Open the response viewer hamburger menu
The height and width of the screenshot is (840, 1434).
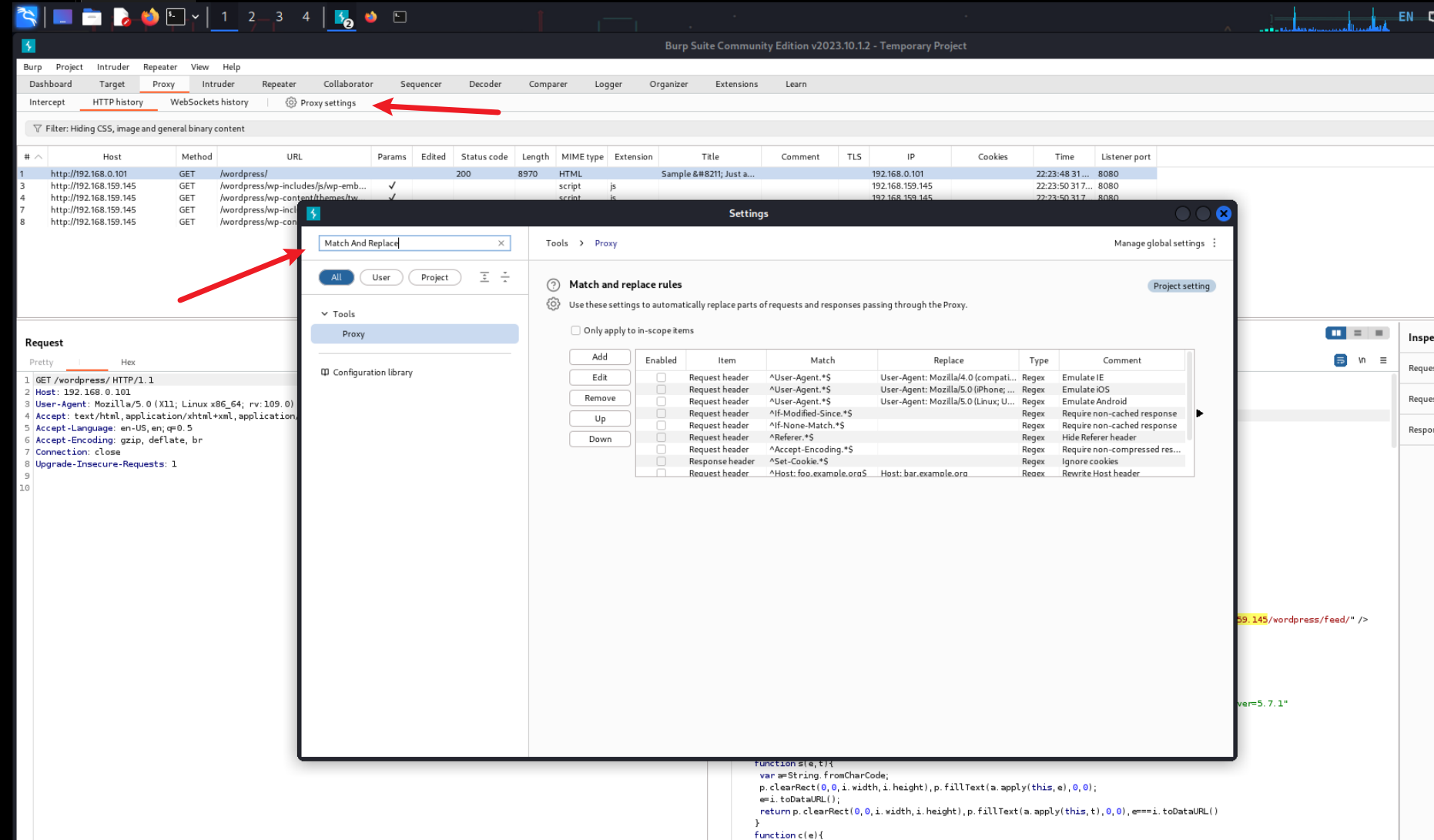click(x=1383, y=360)
